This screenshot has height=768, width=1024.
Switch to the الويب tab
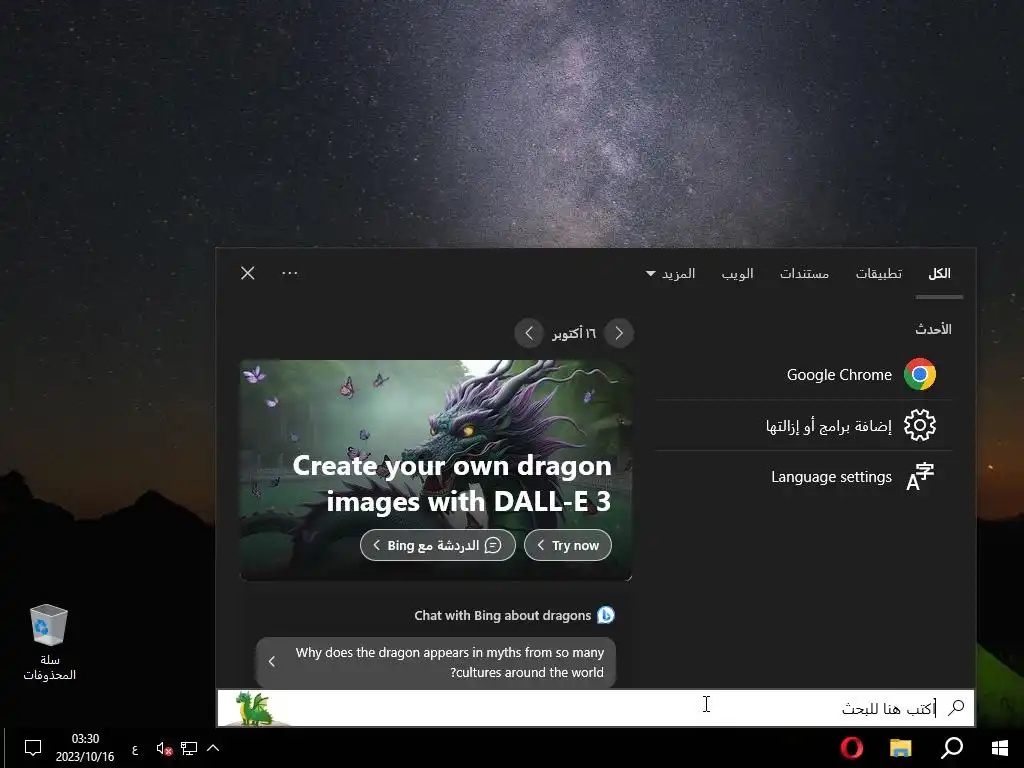737,274
